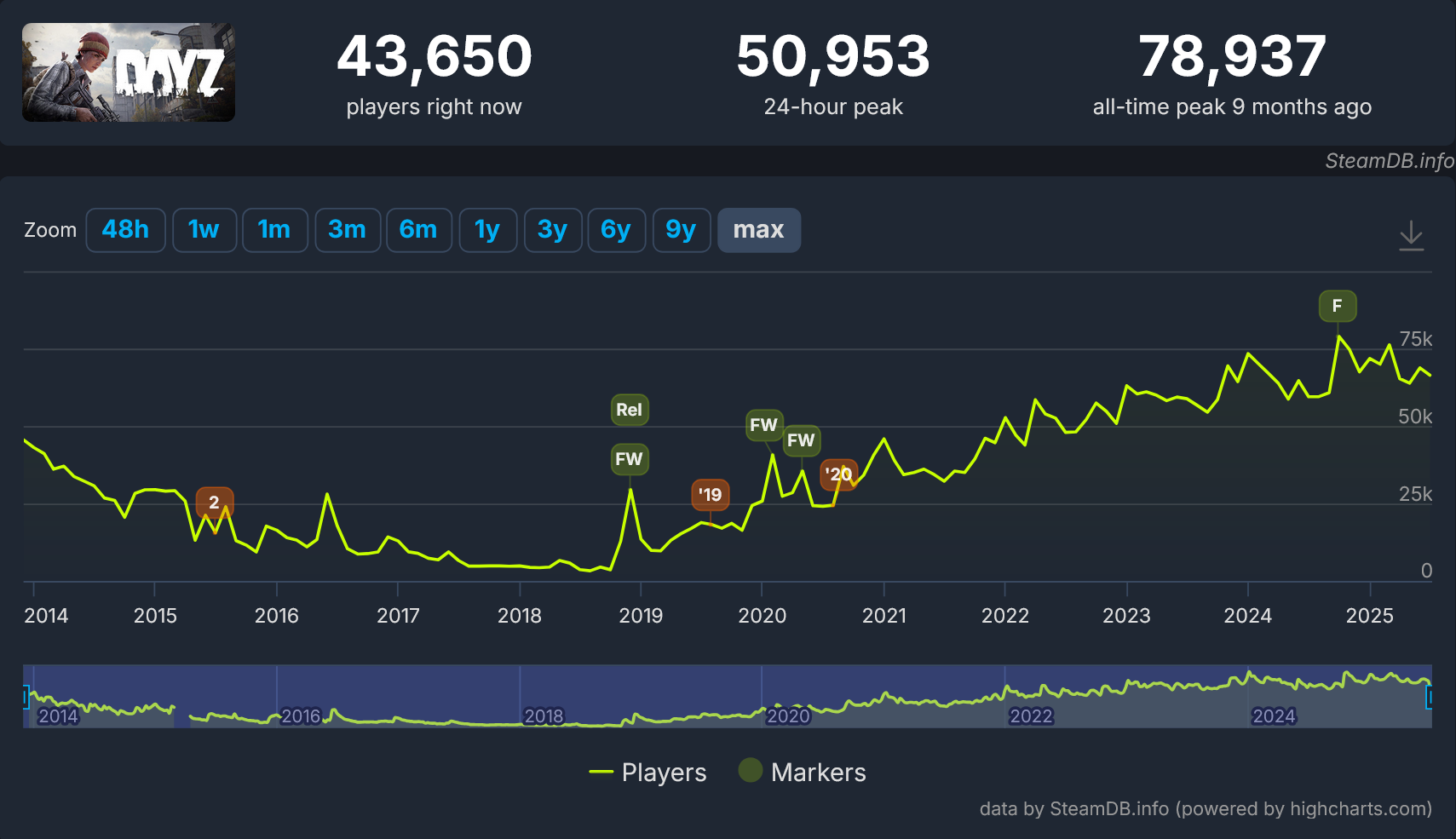Click the 2024 label in navigator

(x=1274, y=716)
